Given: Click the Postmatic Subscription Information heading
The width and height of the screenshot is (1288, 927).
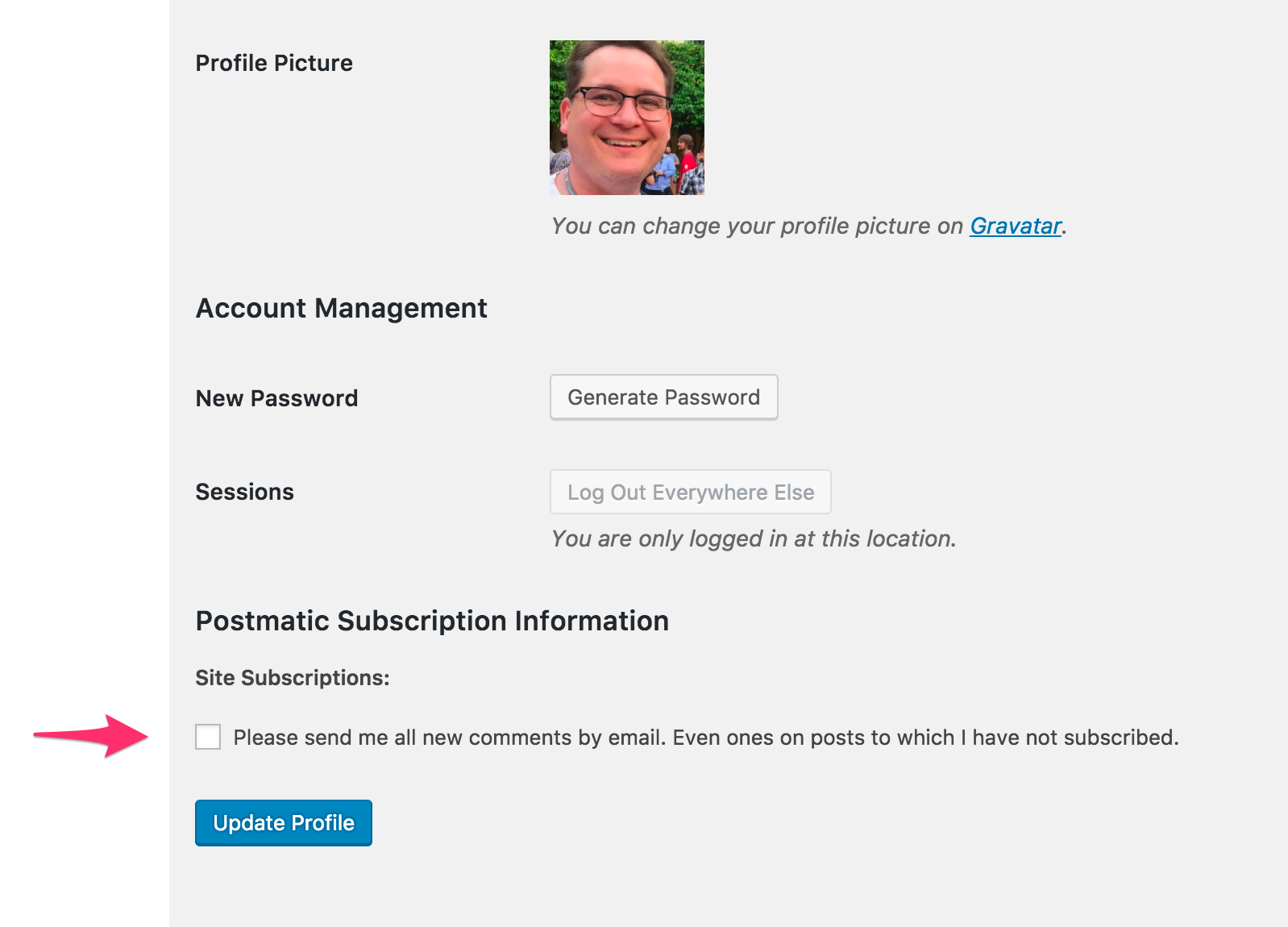Looking at the screenshot, I should point(432,621).
